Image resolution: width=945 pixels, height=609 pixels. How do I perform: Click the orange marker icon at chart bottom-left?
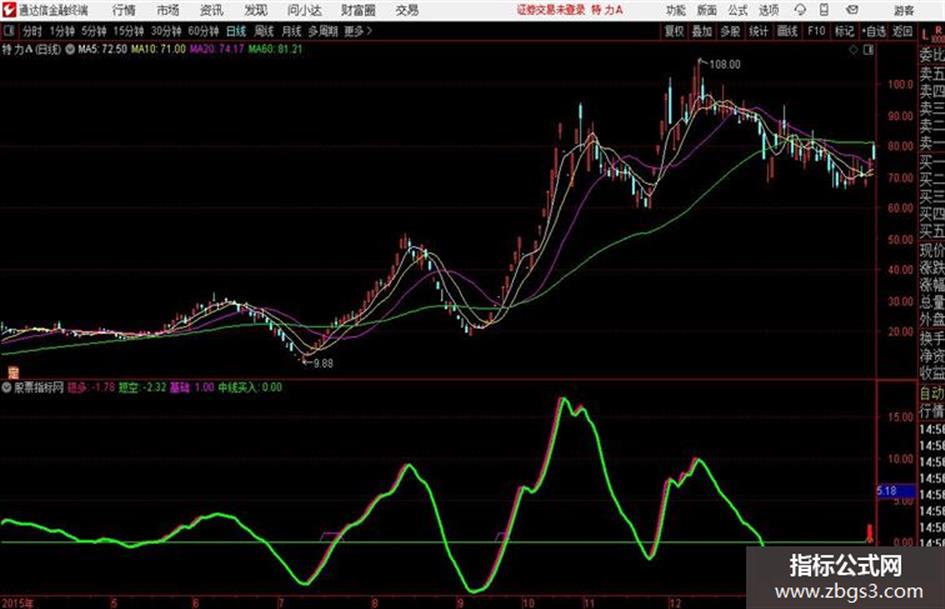[x=13, y=373]
